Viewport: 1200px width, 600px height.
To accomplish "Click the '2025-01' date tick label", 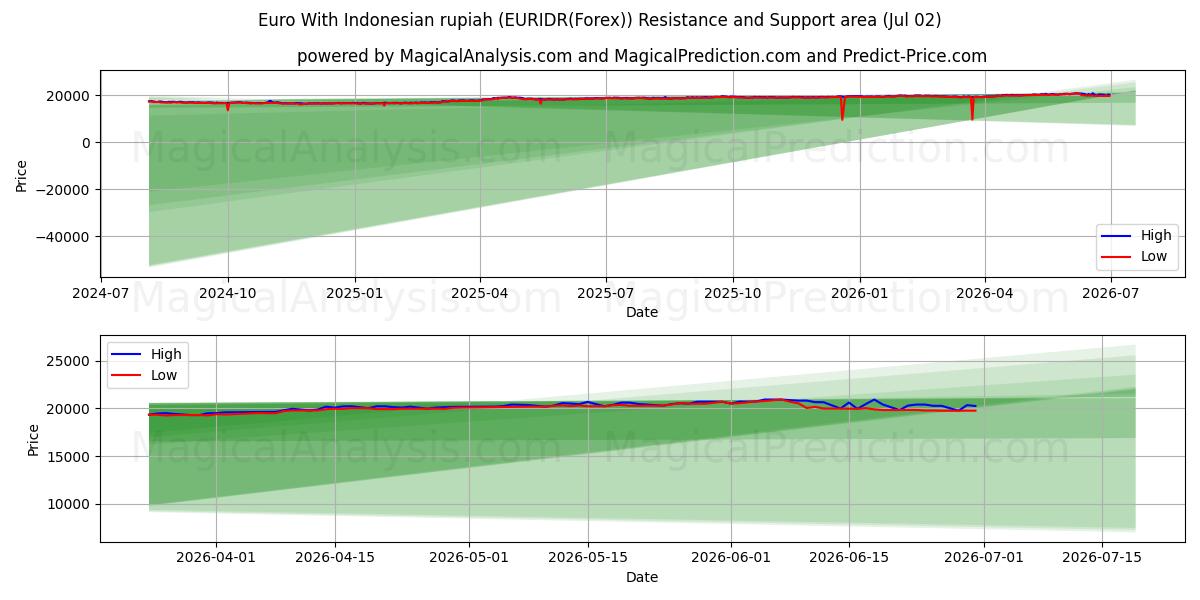I will (355, 293).
